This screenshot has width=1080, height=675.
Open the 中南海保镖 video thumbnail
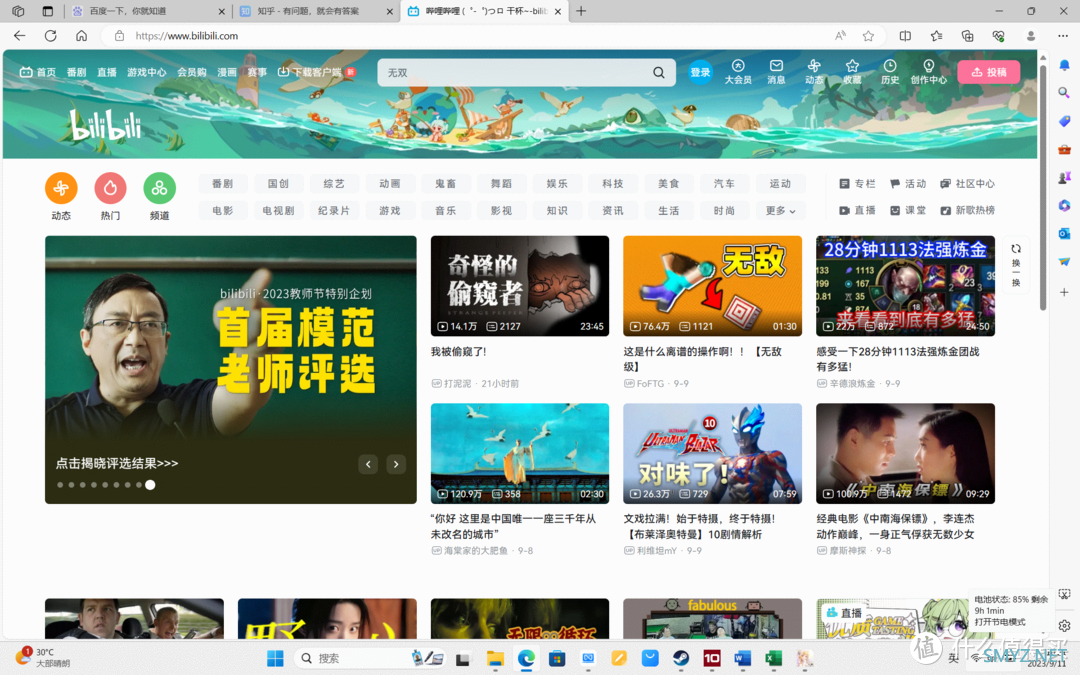(905, 453)
